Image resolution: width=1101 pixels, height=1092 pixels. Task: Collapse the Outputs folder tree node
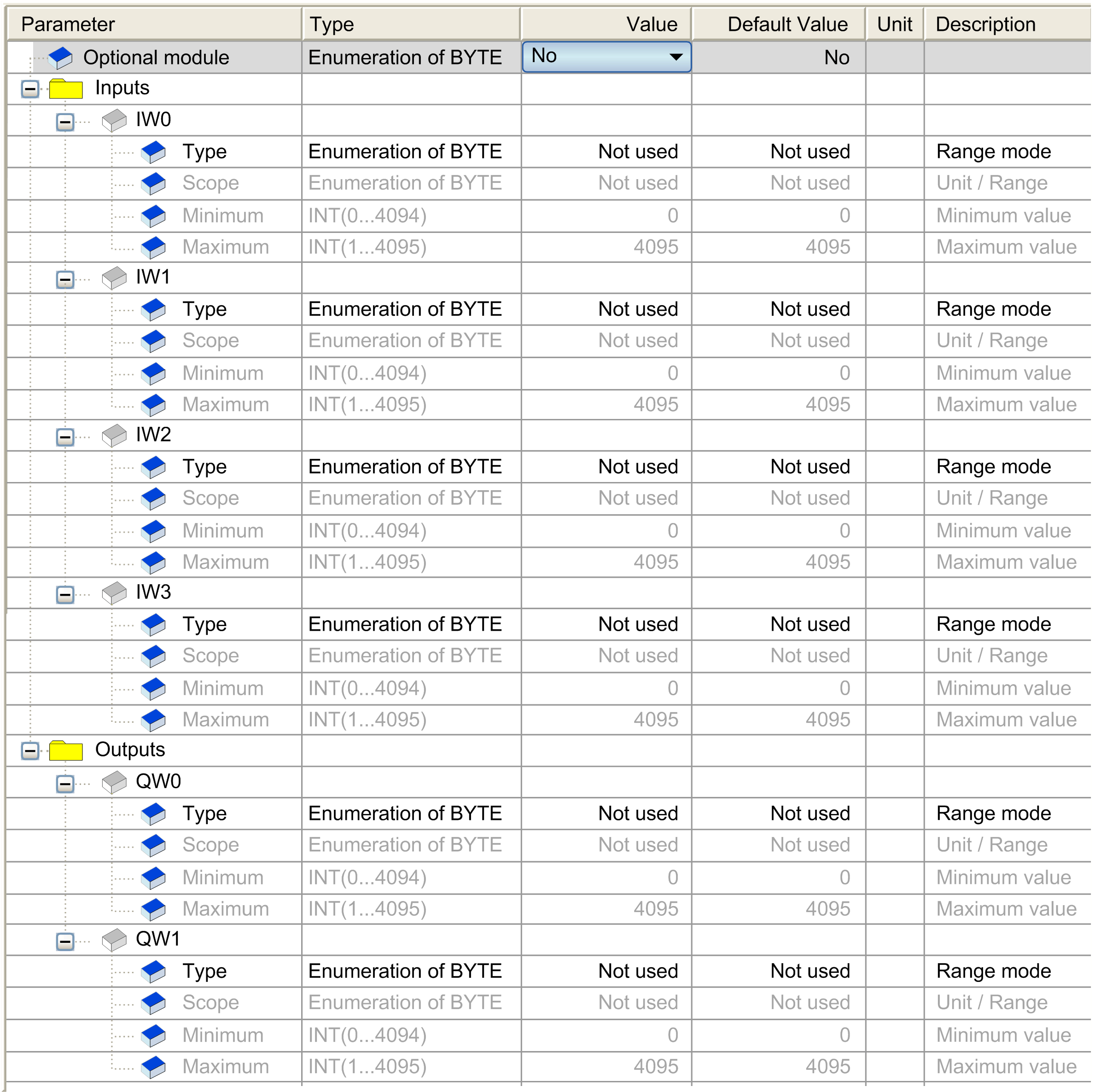pos(30,751)
